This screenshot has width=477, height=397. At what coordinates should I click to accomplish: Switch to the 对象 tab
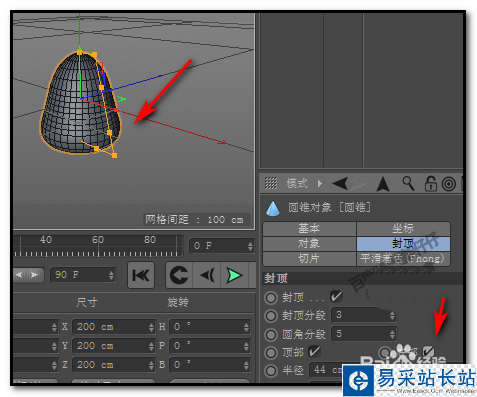(x=309, y=244)
